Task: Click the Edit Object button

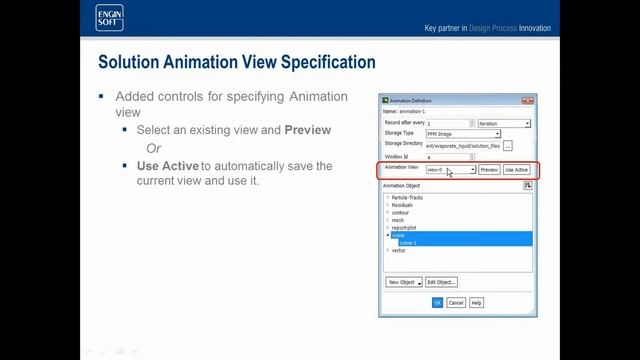Action: pyautogui.click(x=441, y=282)
